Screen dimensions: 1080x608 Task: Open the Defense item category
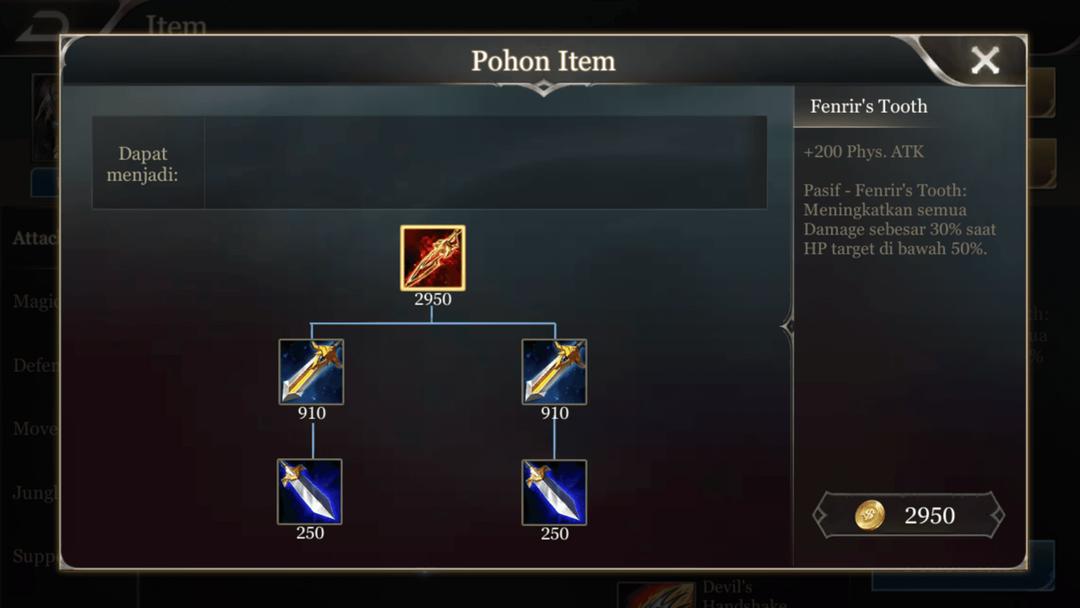(34, 365)
